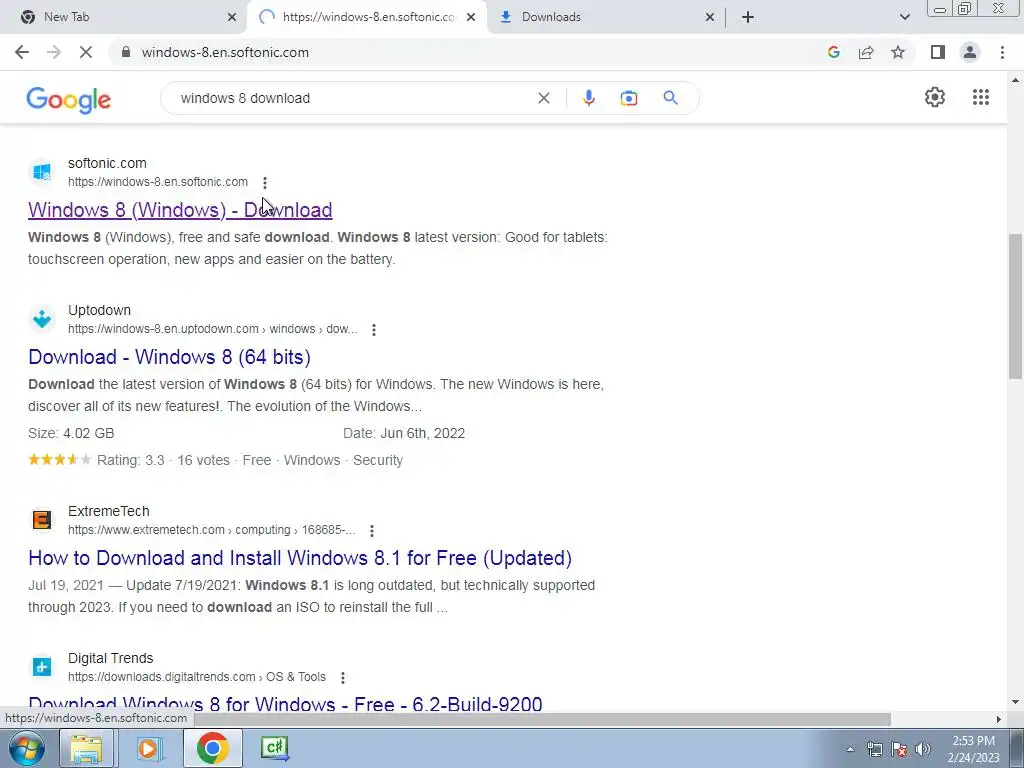Image resolution: width=1024 pixels, height=768 pixels.
Task: Click the address bar URL
Action: pyautogui.click(x=225, y=52)
